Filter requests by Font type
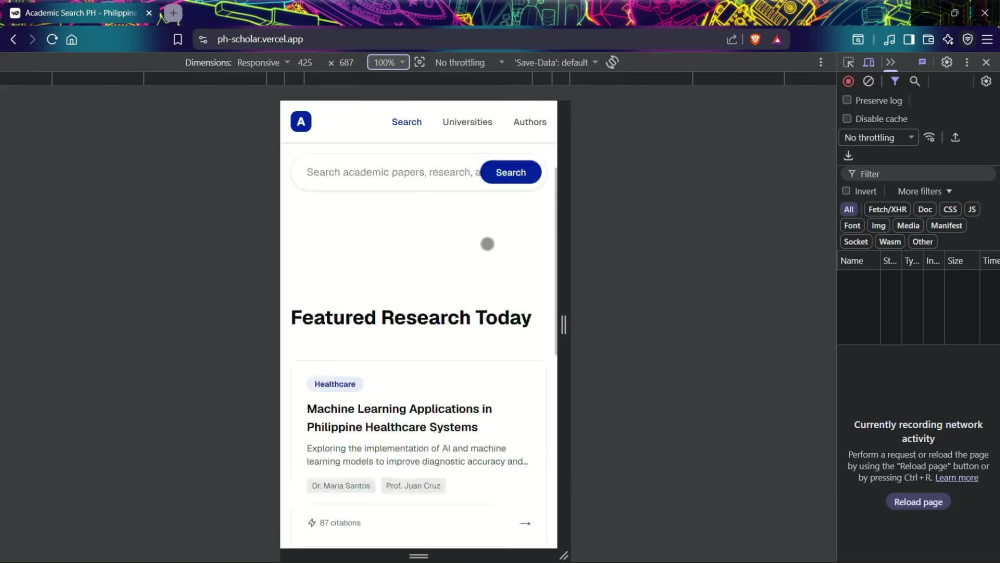Image resolution: width=1000 pixels, height=563 pixels. (x=852, y=226)
